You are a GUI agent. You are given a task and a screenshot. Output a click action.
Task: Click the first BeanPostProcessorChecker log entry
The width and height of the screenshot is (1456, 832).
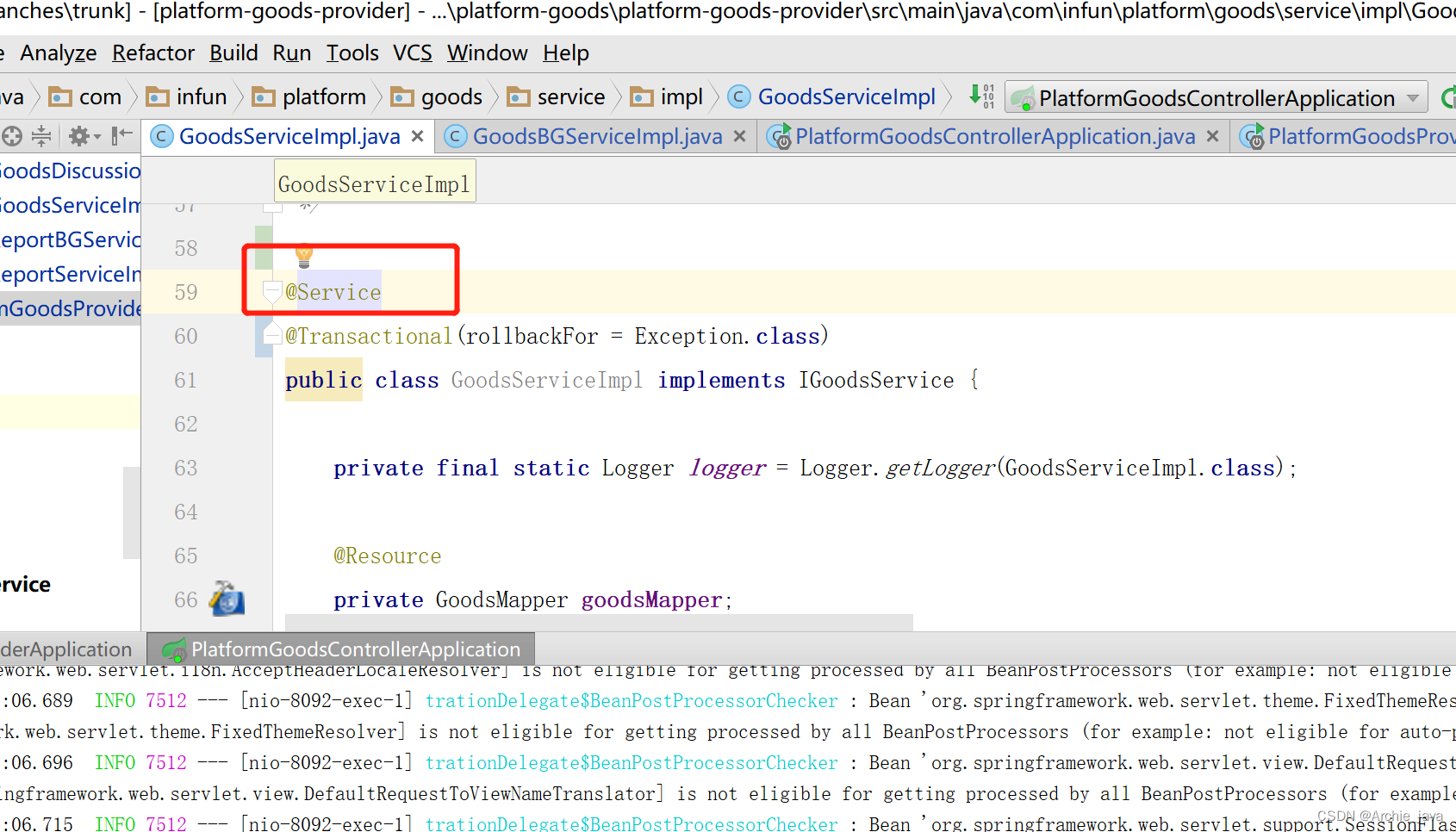click(632, 700)
